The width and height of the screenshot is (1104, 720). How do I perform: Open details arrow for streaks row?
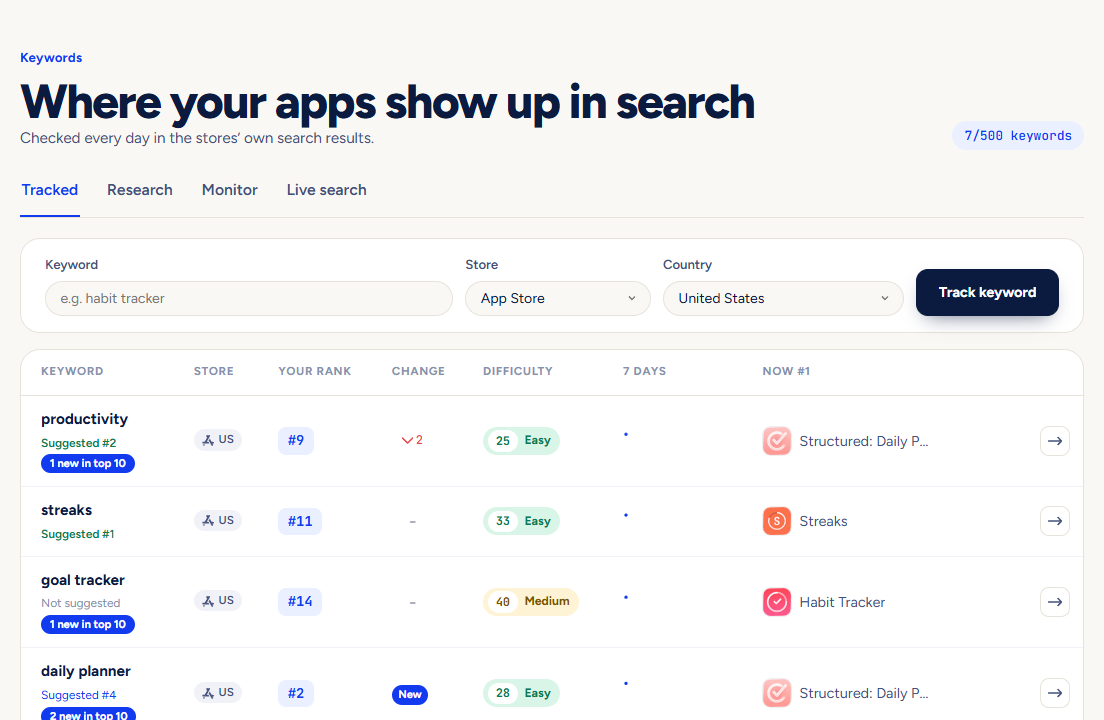click(1055, 522)
